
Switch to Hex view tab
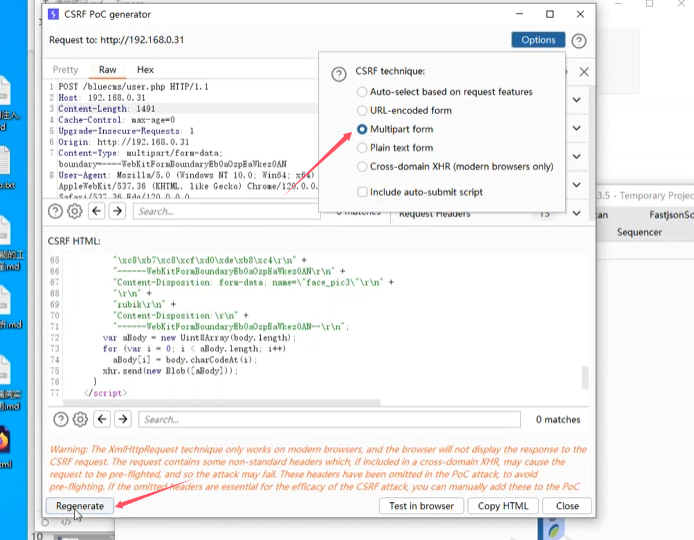pos(145,69)
